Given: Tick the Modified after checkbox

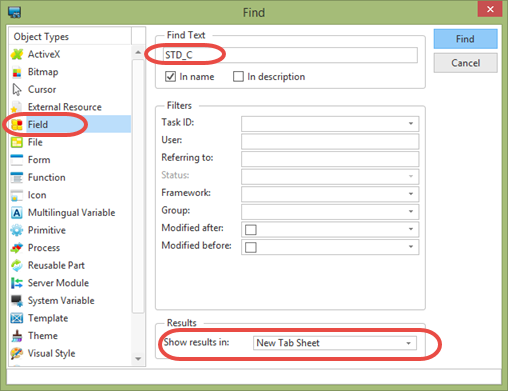Looking at the screenshot, I should 251,229.
